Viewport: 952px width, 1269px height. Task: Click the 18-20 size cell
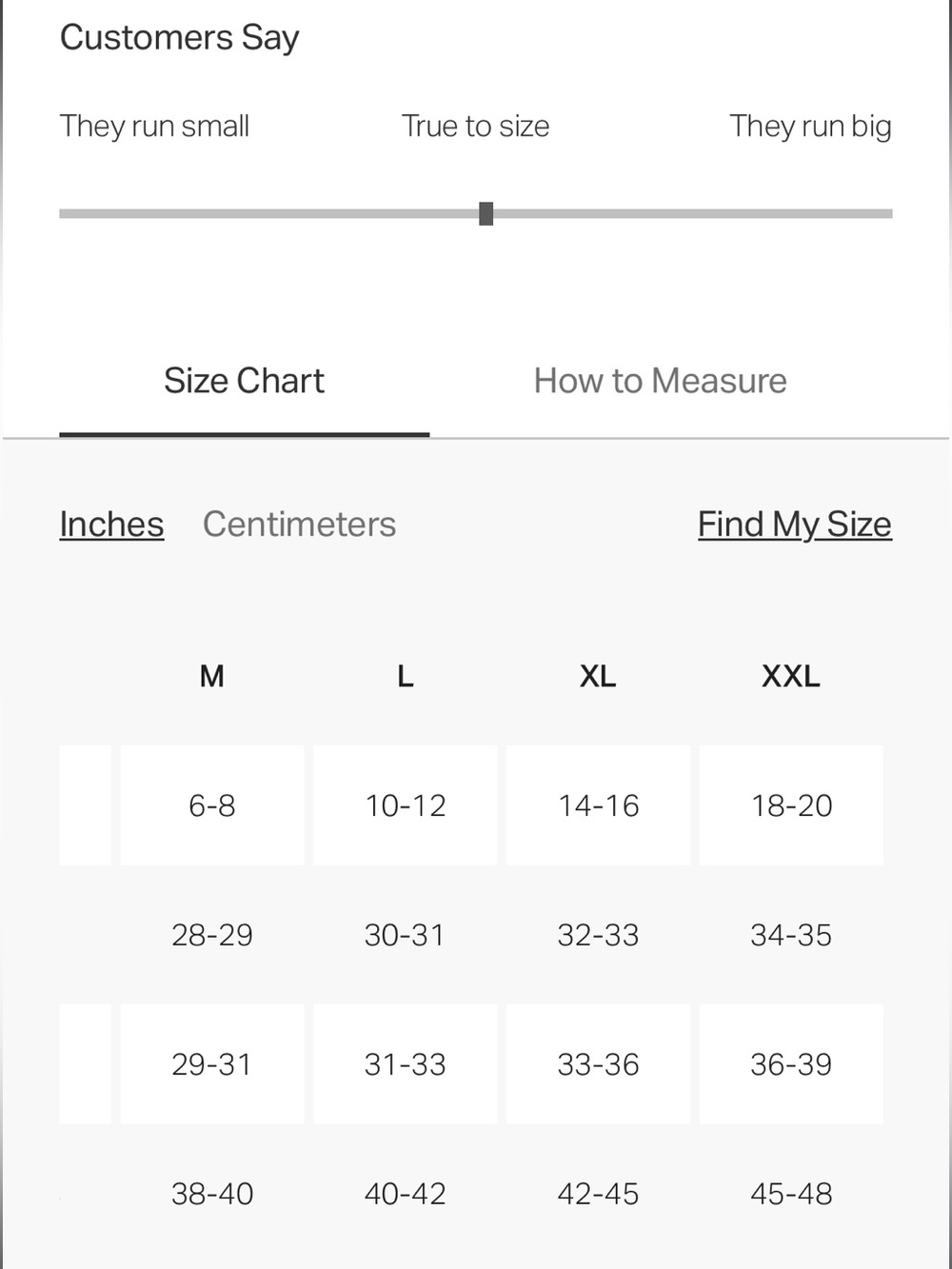coord(791,805)
